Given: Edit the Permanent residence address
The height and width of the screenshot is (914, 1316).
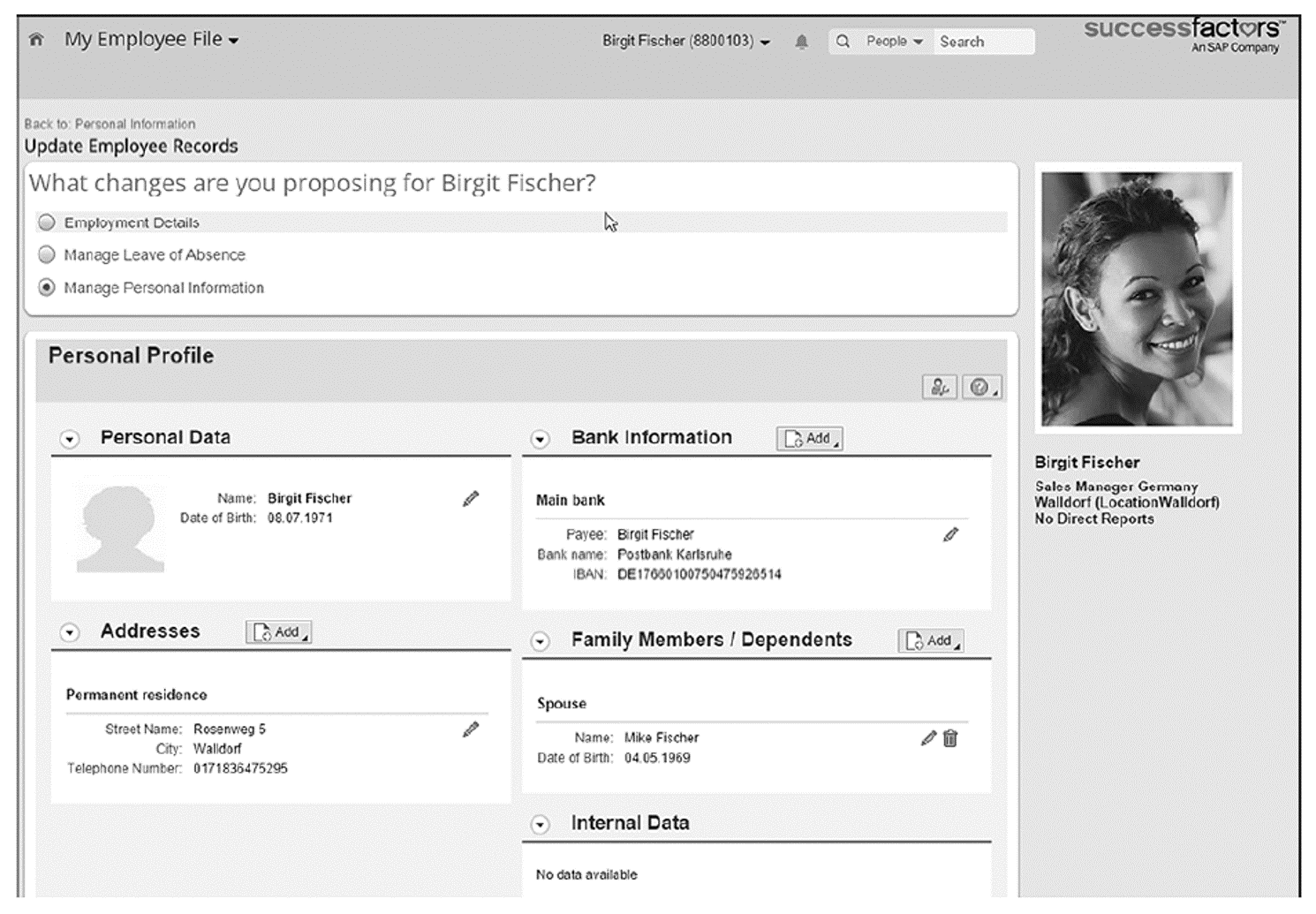Looking at the screenshot, I should 471,730.
